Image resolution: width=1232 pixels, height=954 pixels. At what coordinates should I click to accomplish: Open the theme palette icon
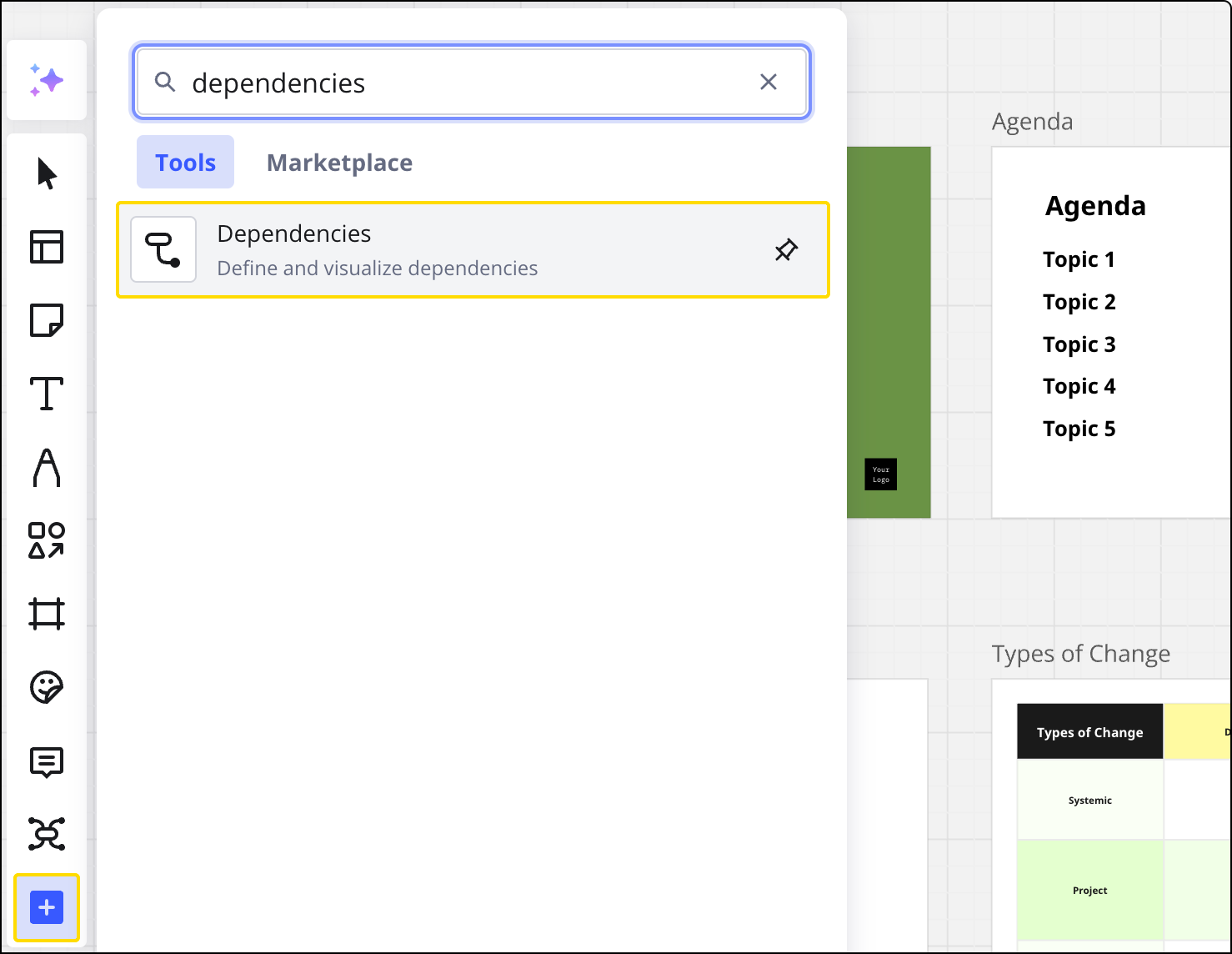(x=46, y=687)
